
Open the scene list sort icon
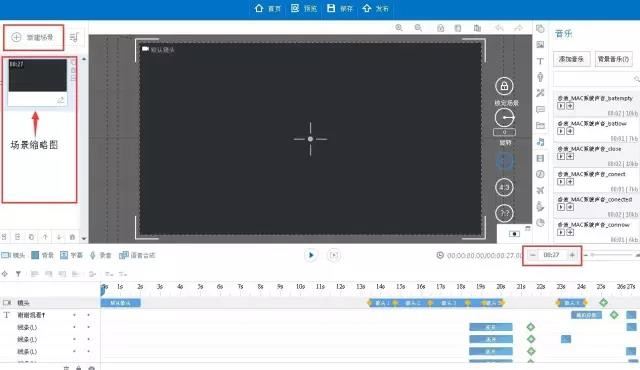pyautogui.click(x=74, y=38)
